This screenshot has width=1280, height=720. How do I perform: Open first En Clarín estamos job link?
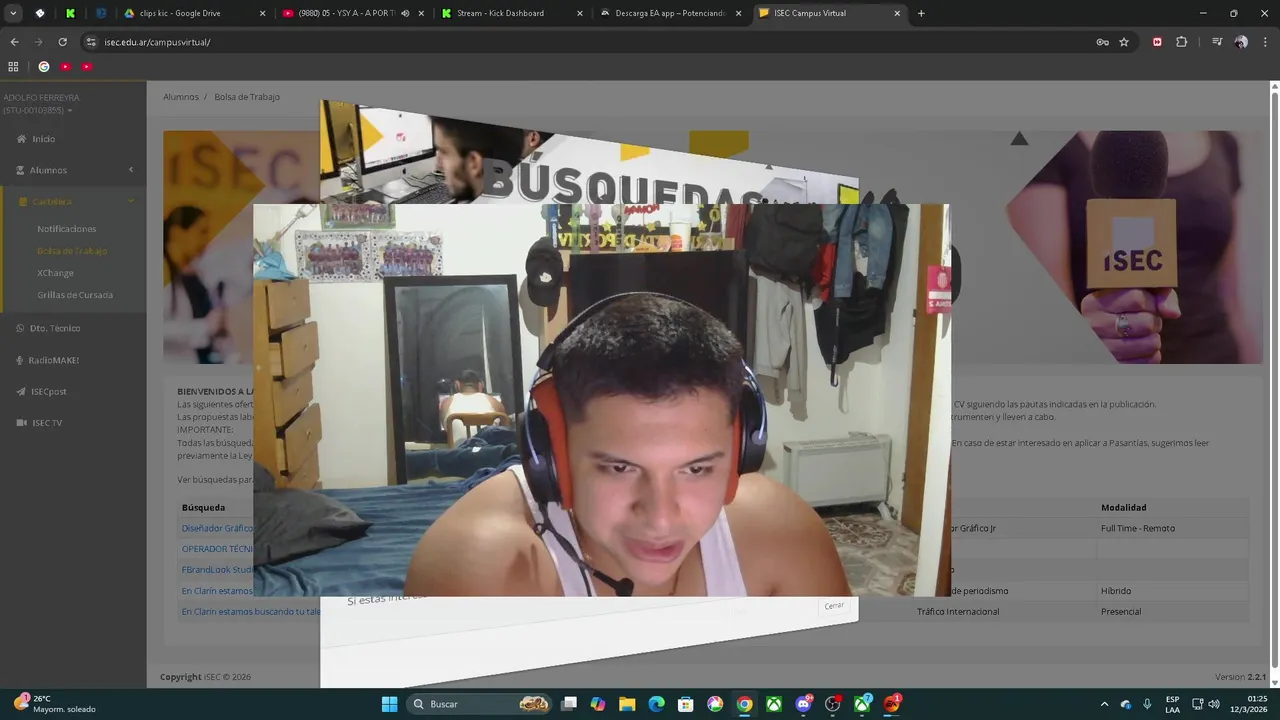(x=217, y=591)
